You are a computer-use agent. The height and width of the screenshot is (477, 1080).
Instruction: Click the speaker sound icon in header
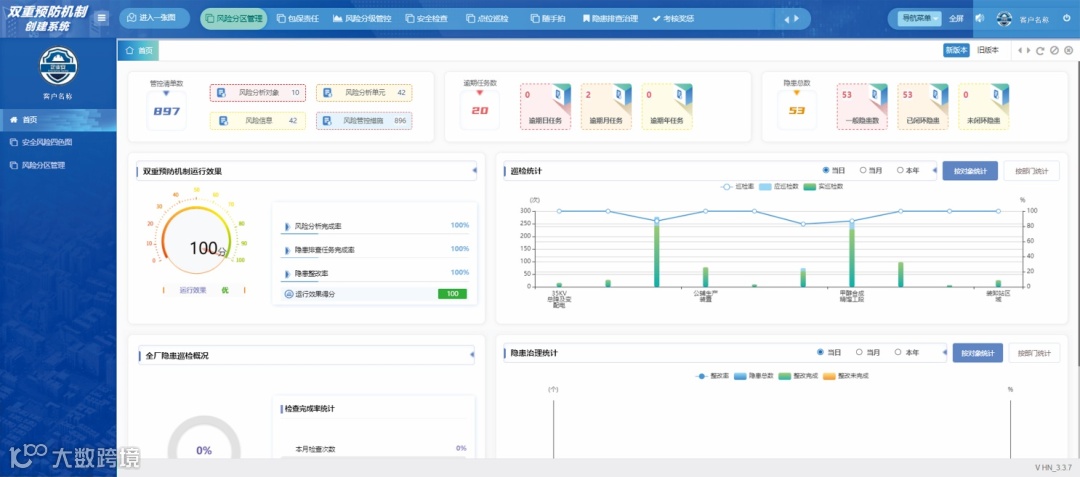click(979, 19)
